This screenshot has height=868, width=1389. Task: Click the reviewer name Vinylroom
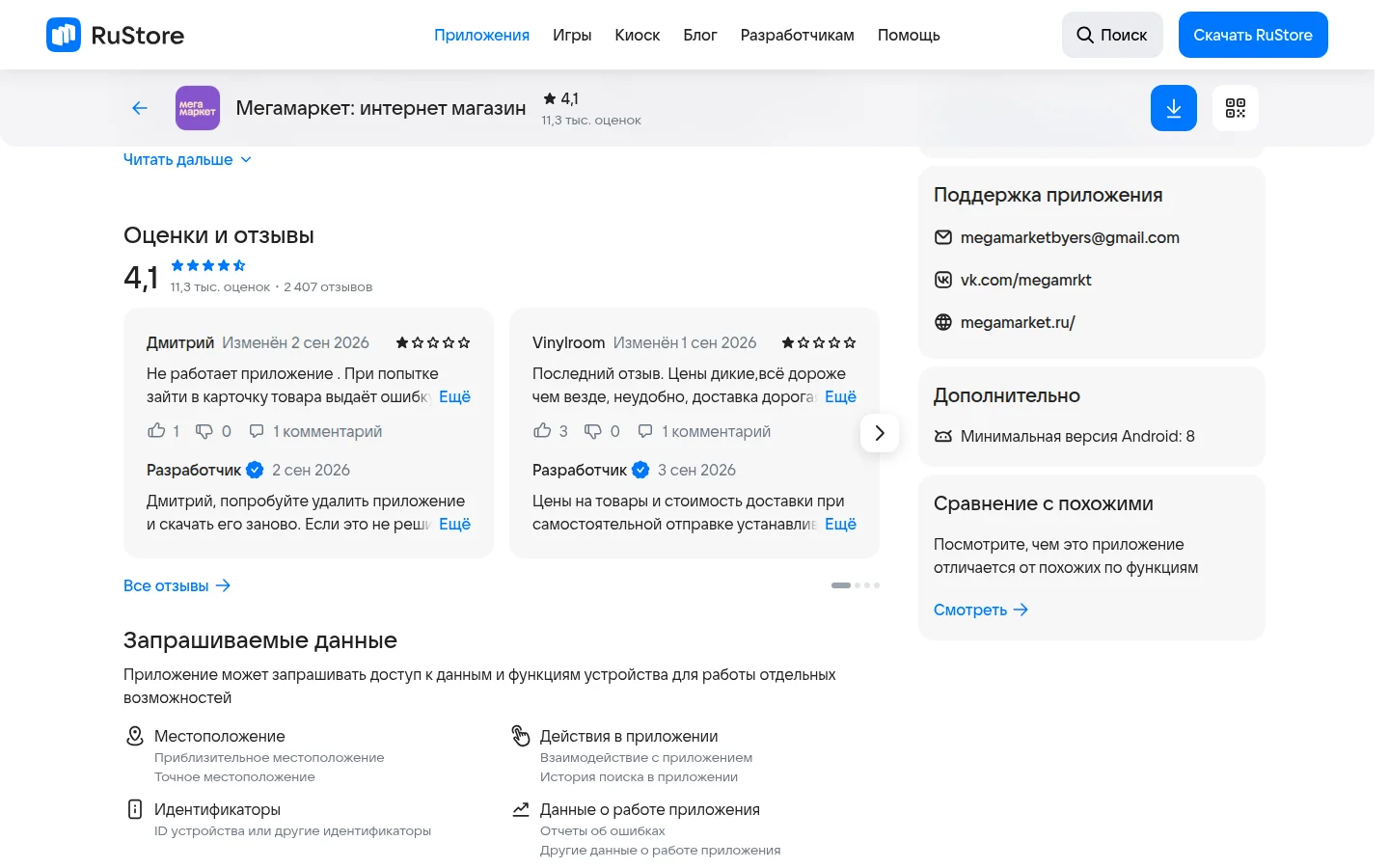(568, 342)
